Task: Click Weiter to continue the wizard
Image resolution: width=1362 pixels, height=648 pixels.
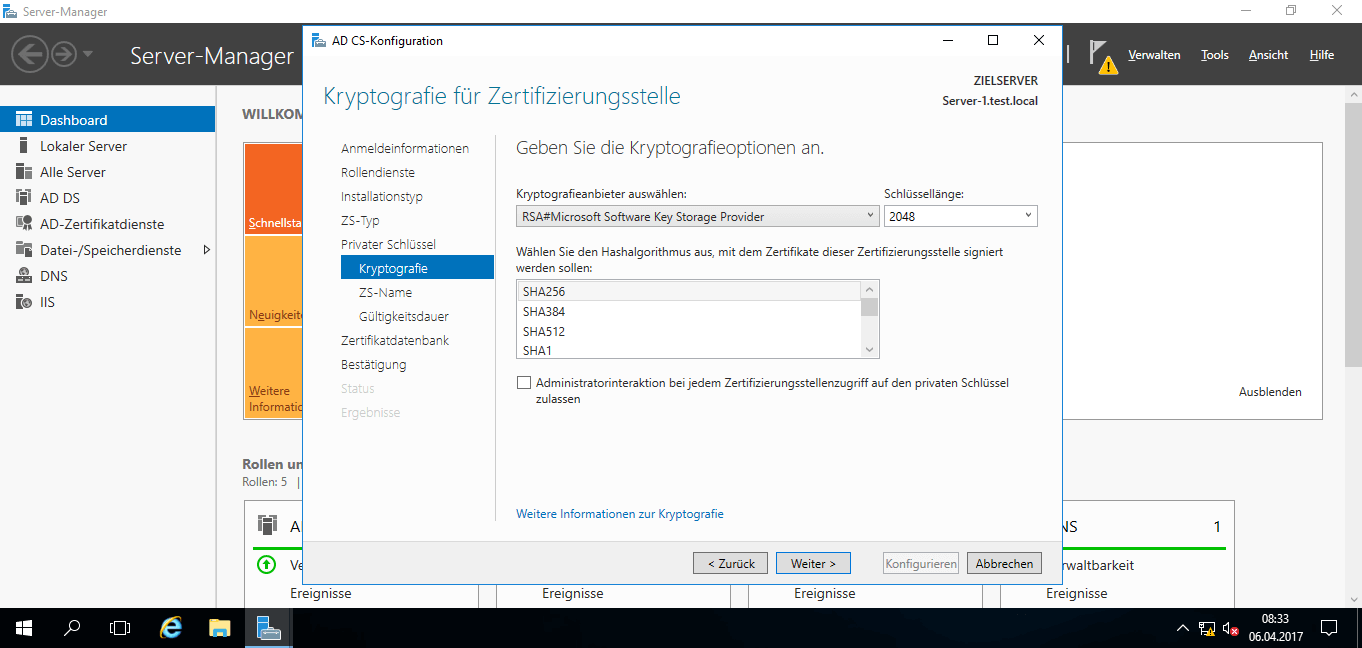Action: pyautogui.click(x=813, y=563)
